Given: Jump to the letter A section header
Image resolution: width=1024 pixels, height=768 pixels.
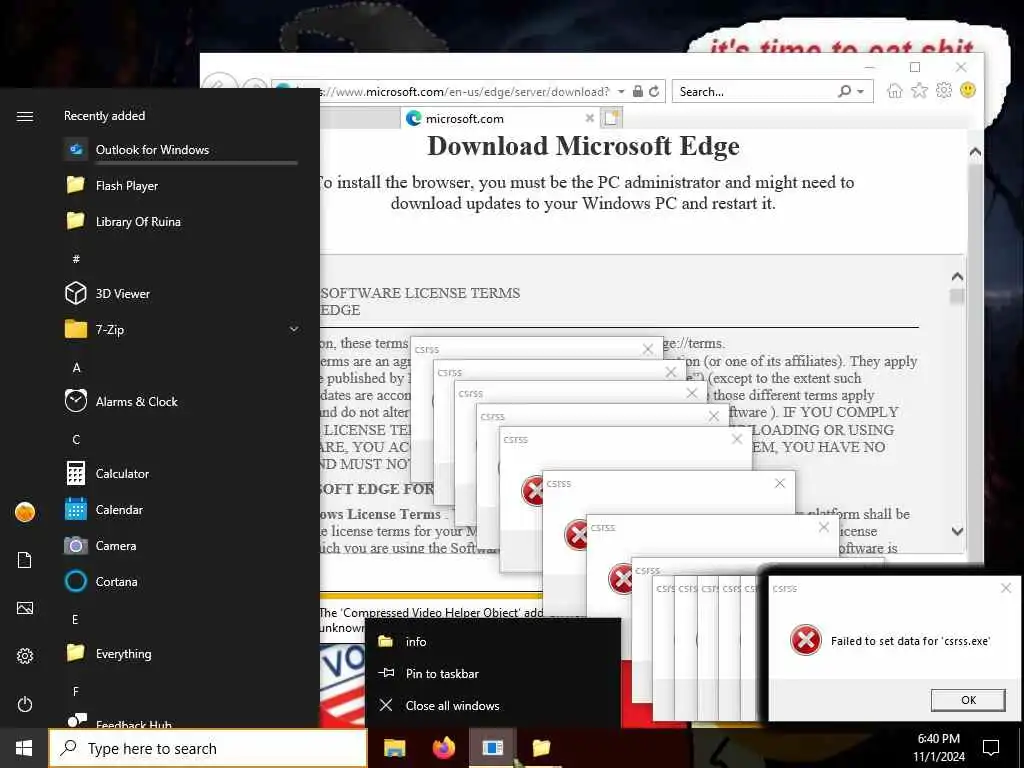Looking at the screenshot, I should (76, 368).
